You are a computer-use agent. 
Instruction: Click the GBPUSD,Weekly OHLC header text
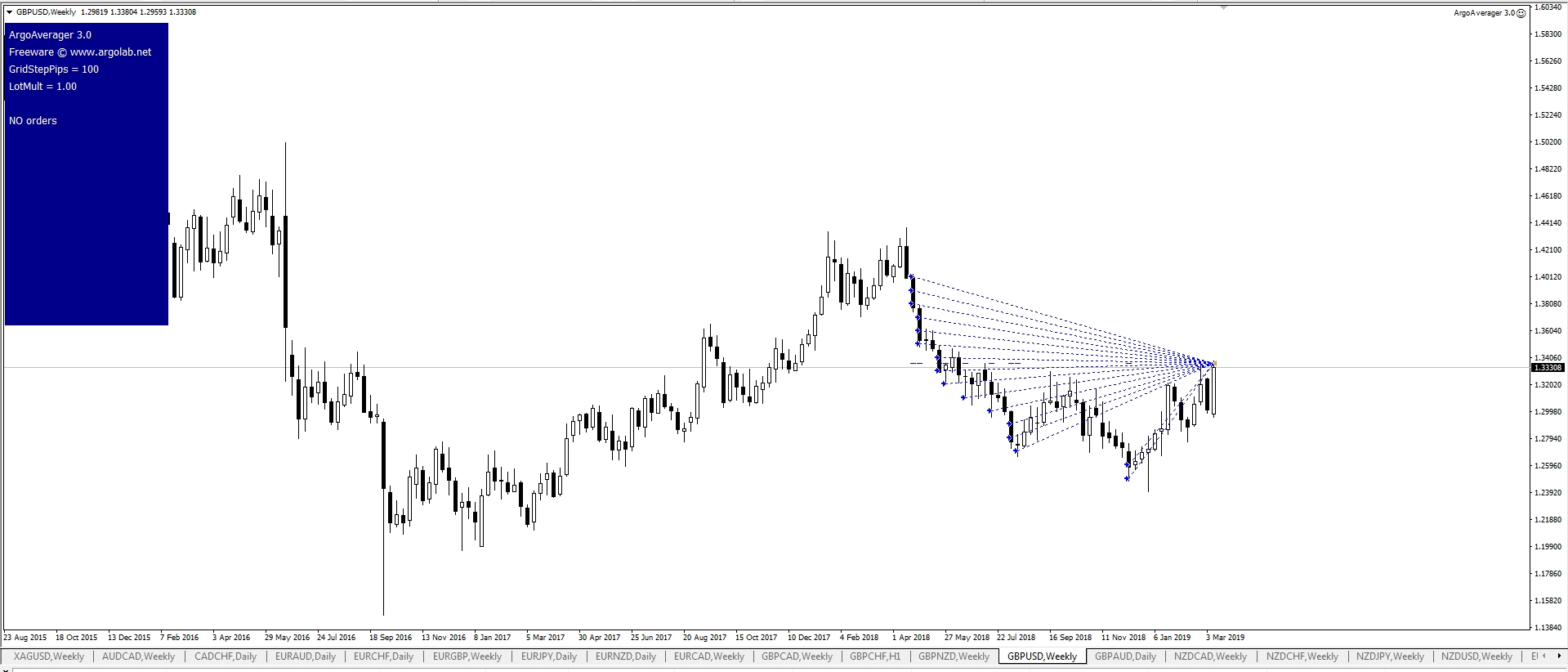pyautogui.click(x=106, y=12)
